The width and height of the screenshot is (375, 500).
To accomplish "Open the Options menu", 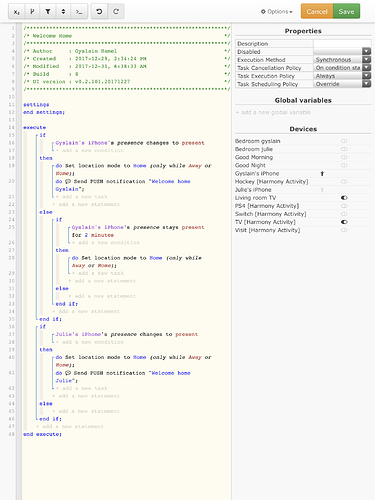I will coord(276,12).
